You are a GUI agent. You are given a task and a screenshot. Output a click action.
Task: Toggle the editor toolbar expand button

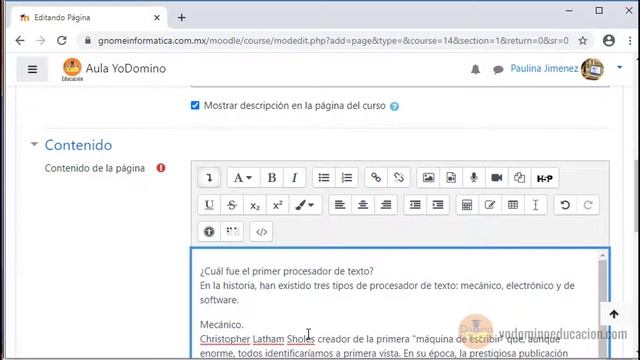point(209,178)
